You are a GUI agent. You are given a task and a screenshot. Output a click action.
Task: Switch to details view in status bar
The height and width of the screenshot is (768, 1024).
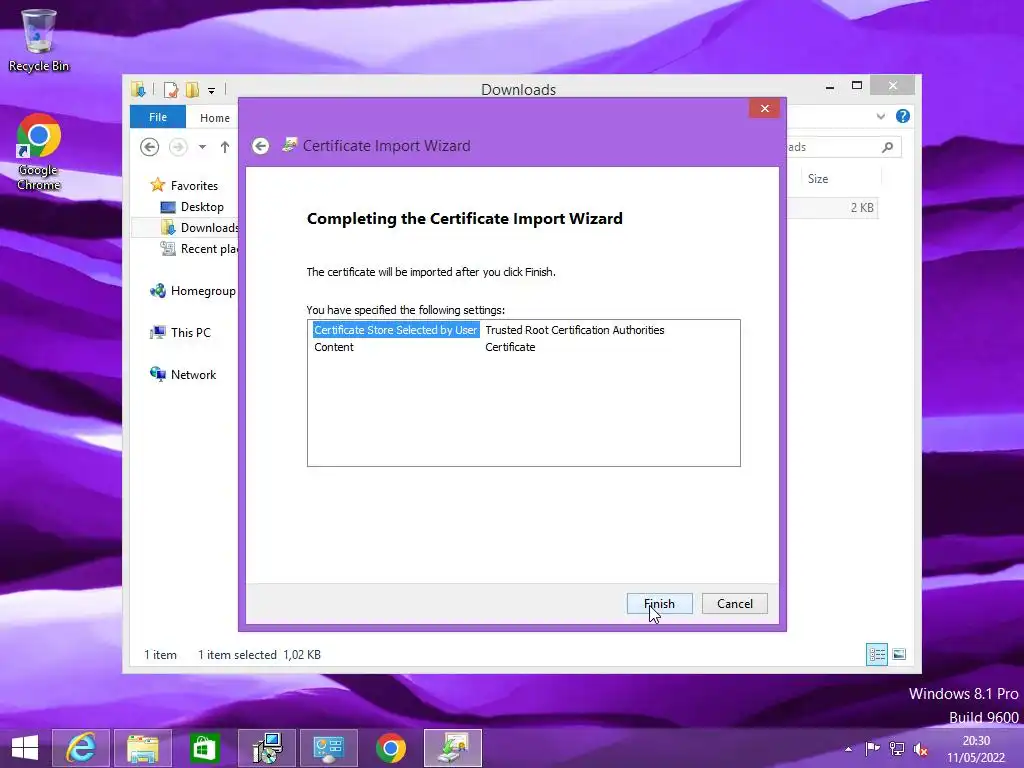[x=876, y=654]
